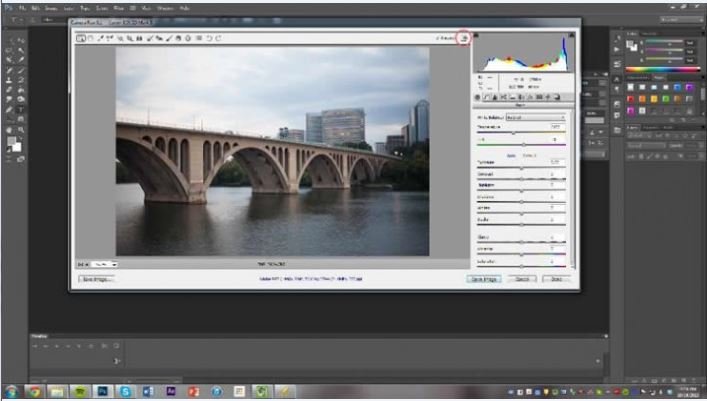Click the Open Image button
The image size is (707, 401).
(484, 279)
